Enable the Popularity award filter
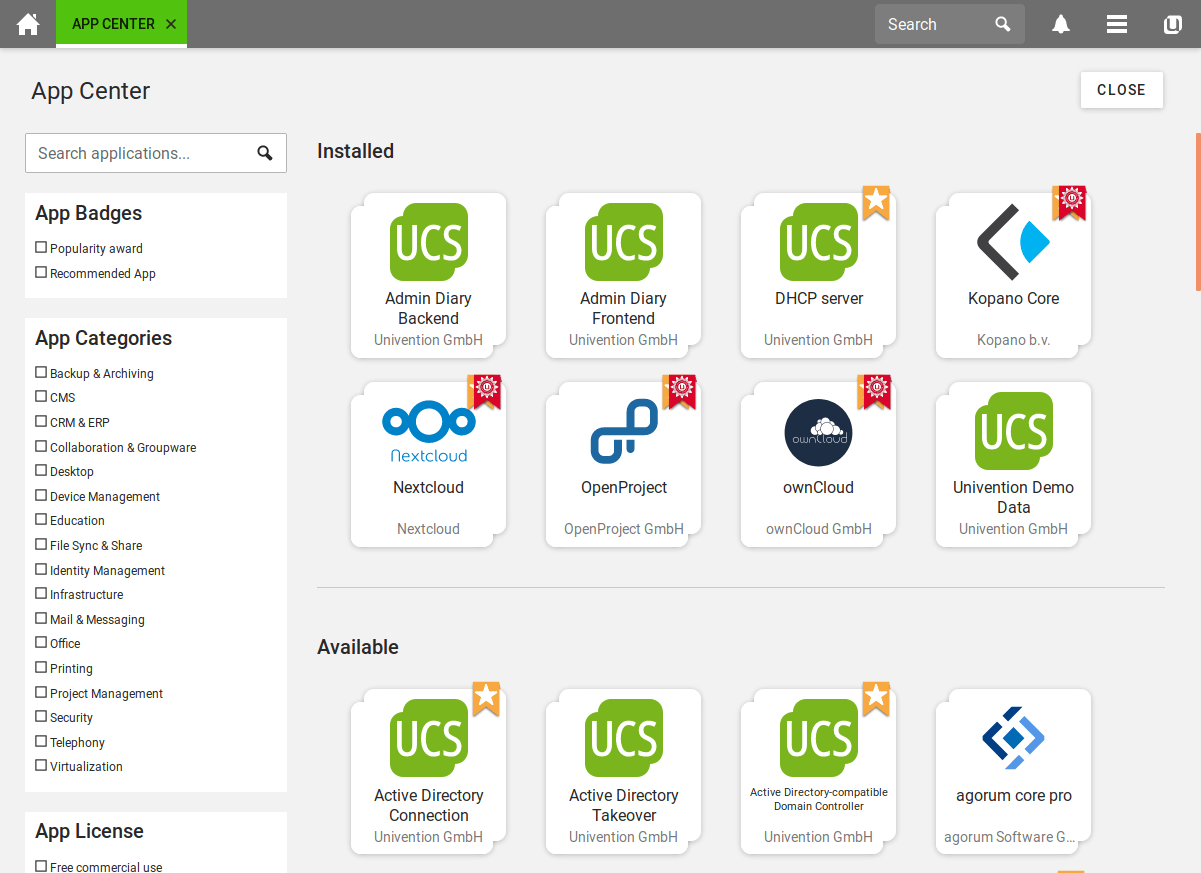 (41, 247)
